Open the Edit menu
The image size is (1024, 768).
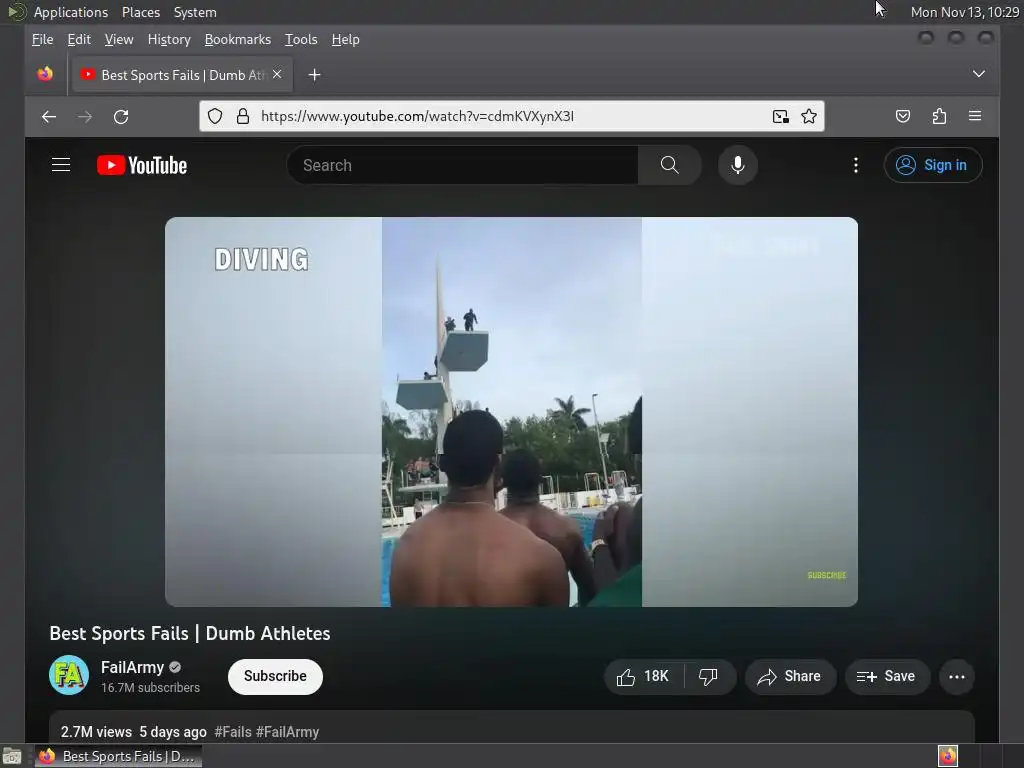coord(79,39)
